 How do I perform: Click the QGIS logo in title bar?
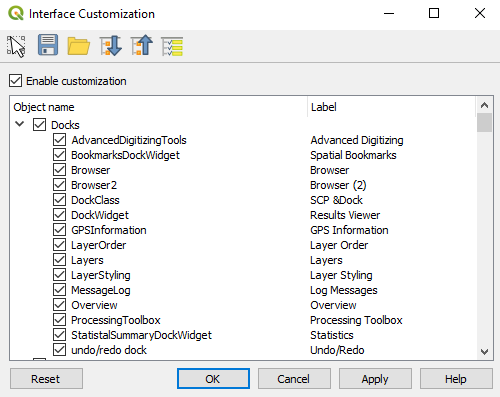(x=16, y=14)
